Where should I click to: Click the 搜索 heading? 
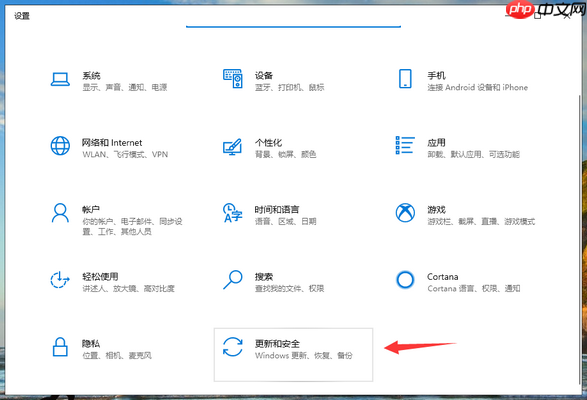[x=264, y=277]
